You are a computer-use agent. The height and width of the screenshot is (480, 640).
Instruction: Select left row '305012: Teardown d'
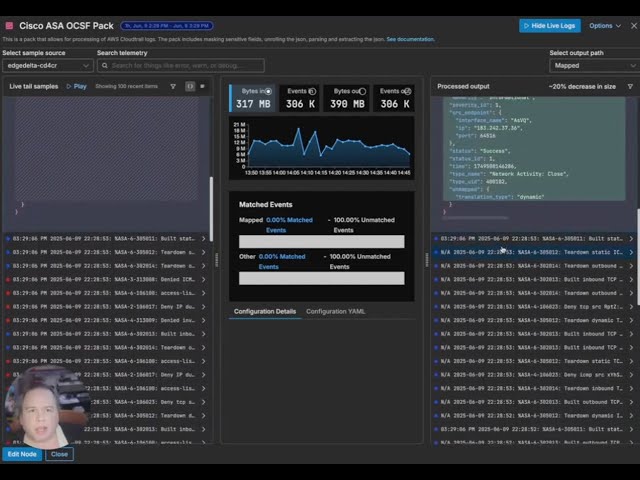pos(107,416)
